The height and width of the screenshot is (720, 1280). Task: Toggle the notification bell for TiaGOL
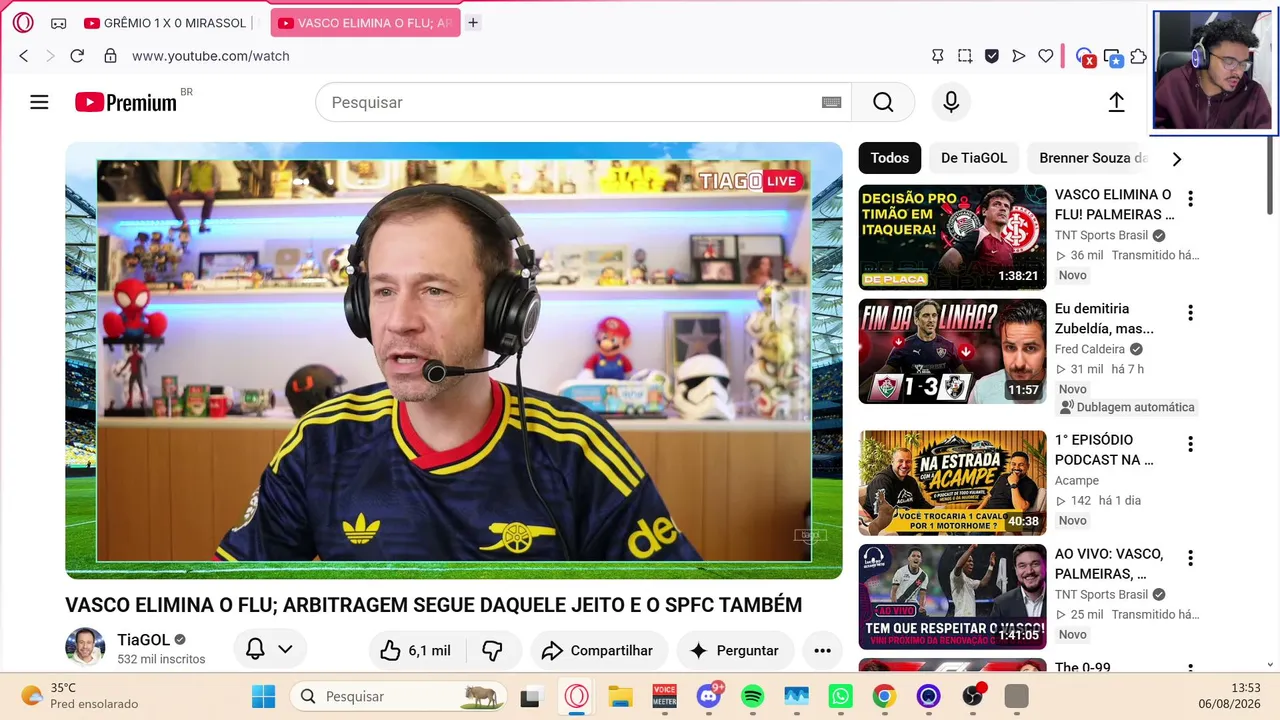point(255,650)
